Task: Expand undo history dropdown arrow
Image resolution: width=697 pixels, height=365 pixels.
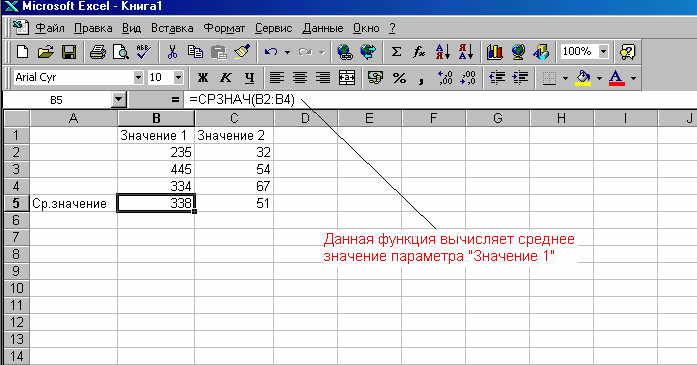Action: pos(287,52)
